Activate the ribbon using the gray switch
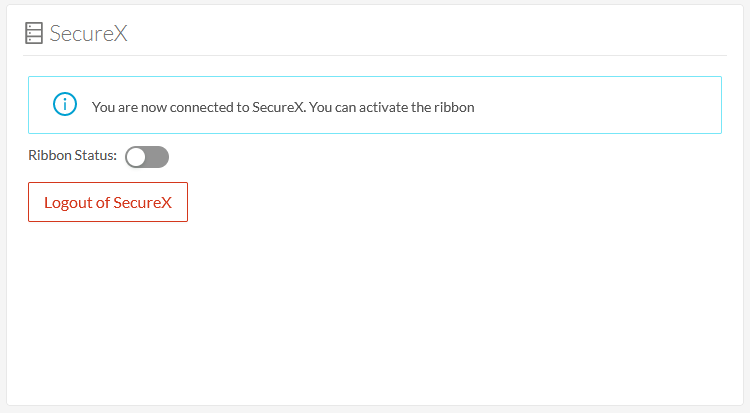The image size is (750, 413). coord(147,157)
